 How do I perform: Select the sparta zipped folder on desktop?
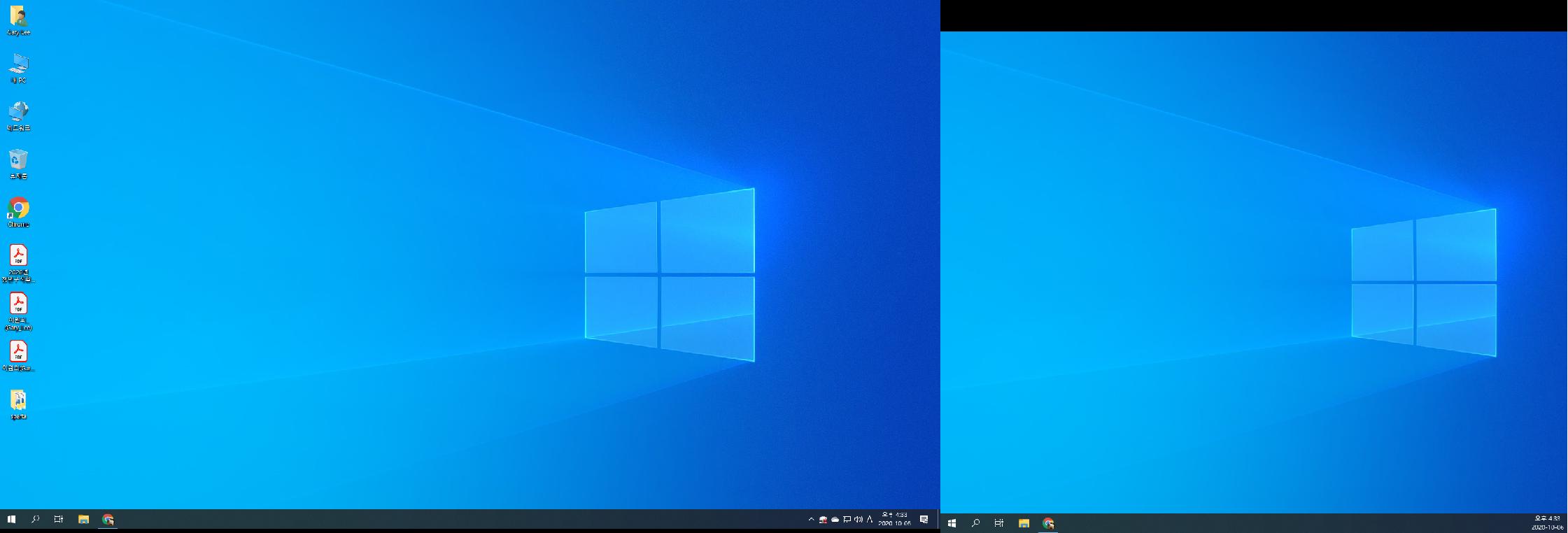click(x=18, y=401)
